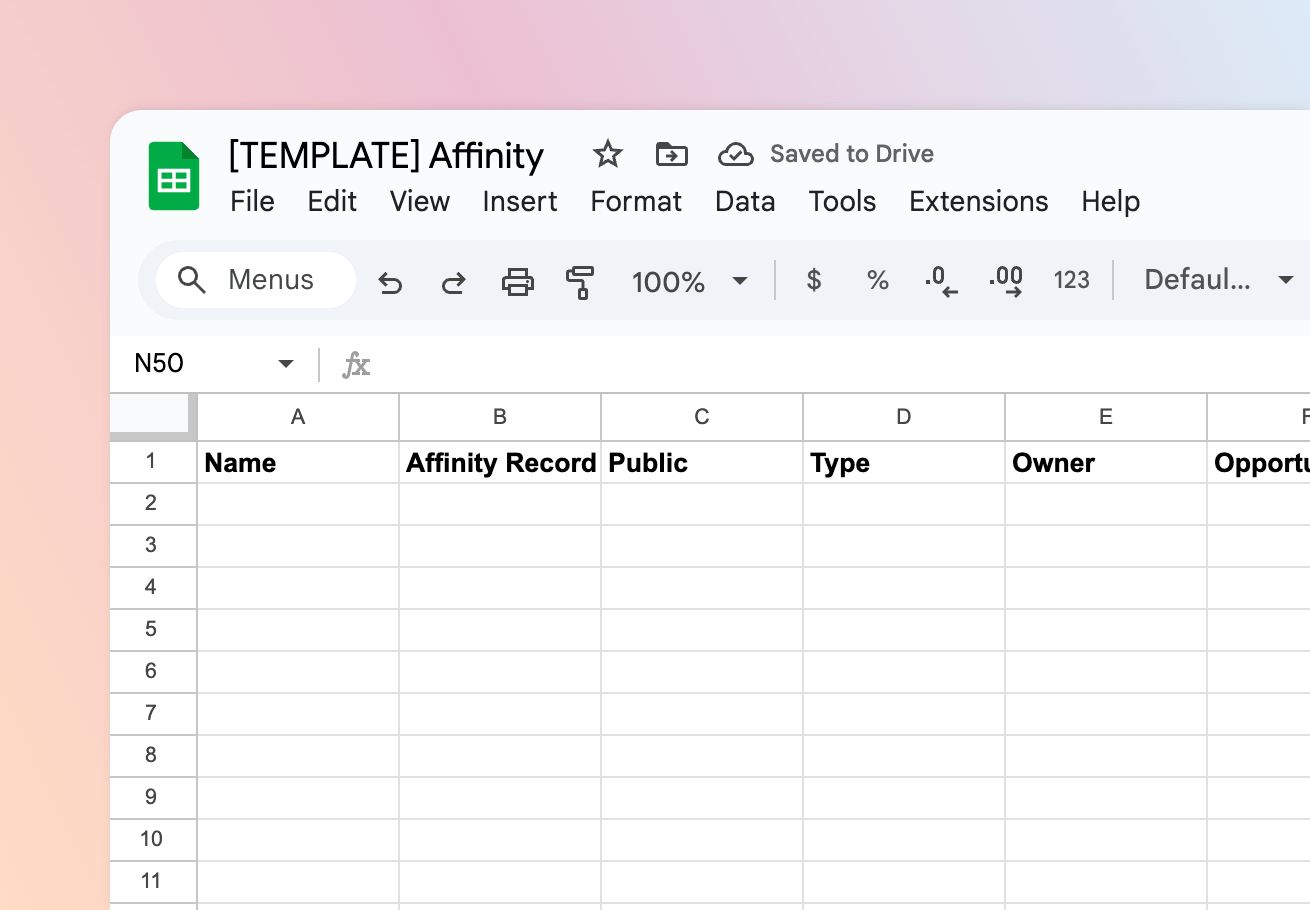Increase decimal places
The image size is (1310, 910).
click(1006, 281)
